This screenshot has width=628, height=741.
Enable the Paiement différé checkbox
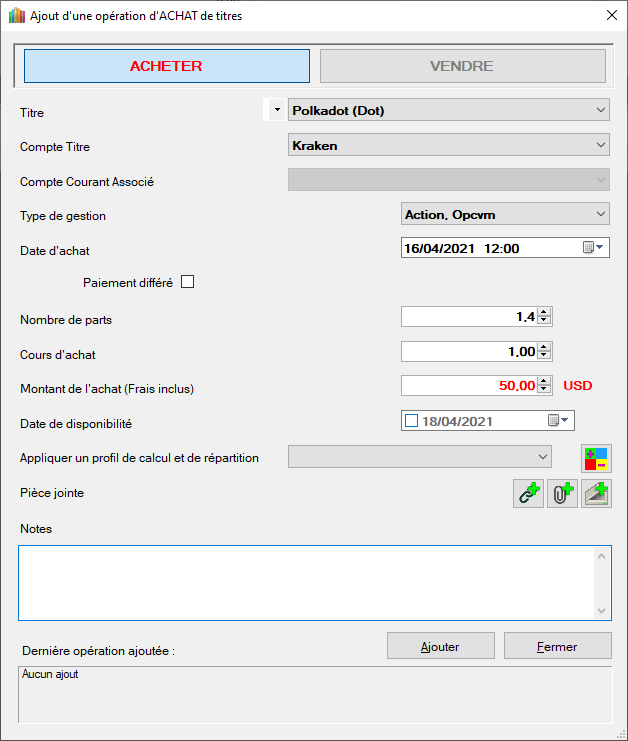[x=187, y=282]
